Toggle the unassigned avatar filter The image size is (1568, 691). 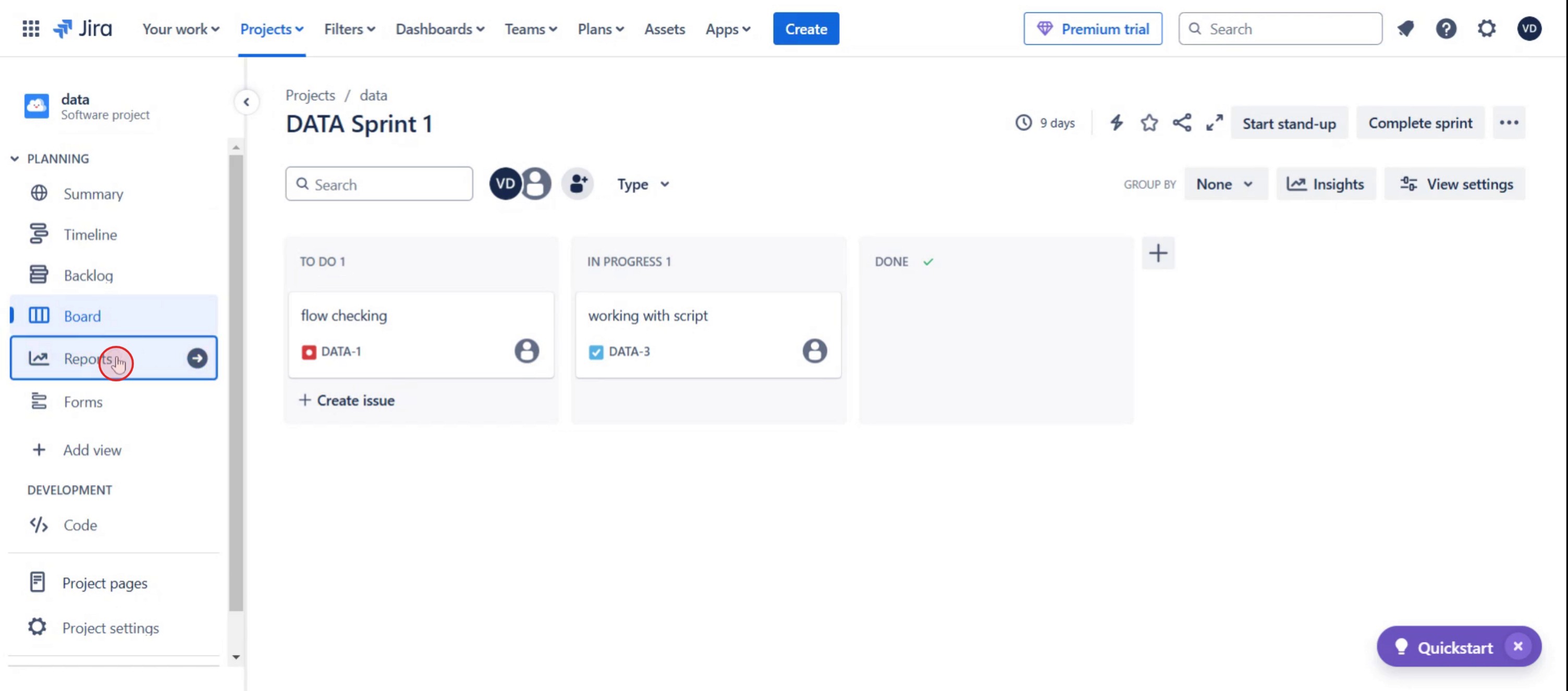click(536, 184)
